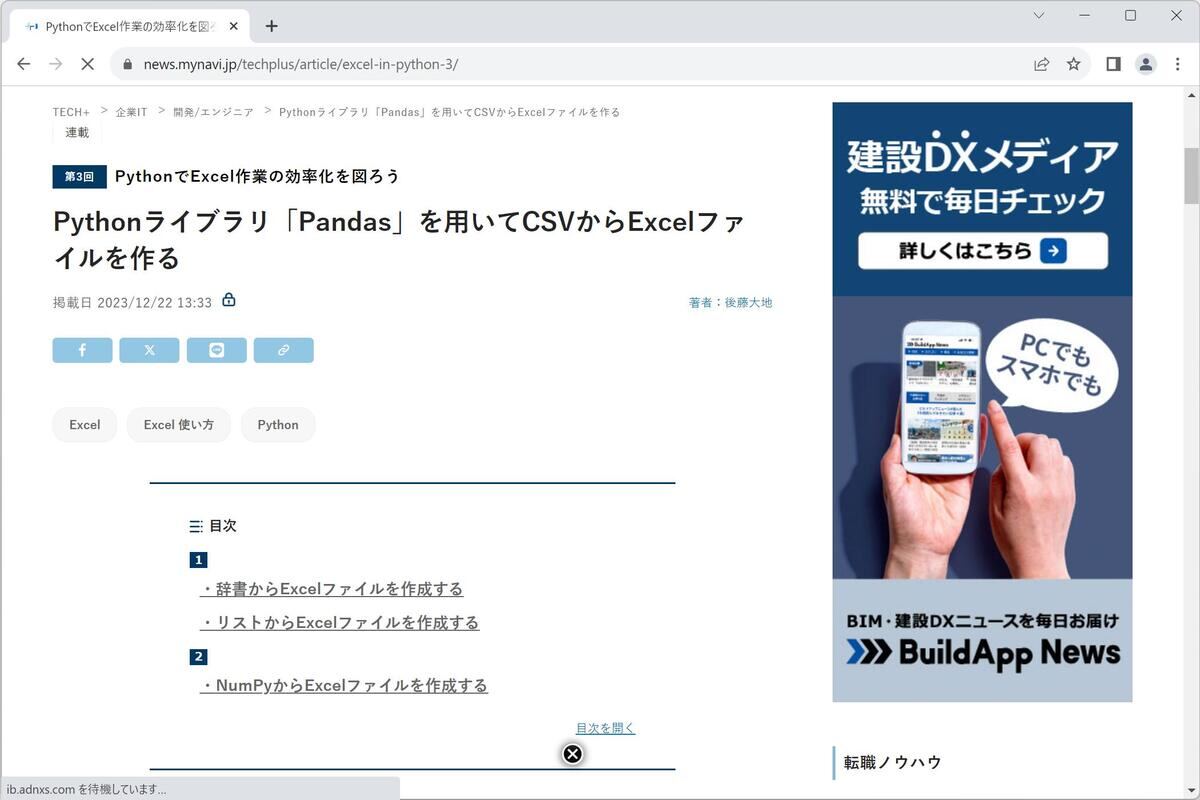
Task: Open the series title PythonでExcel作業の効率化を図ろう
Action: tap(257, 176)
